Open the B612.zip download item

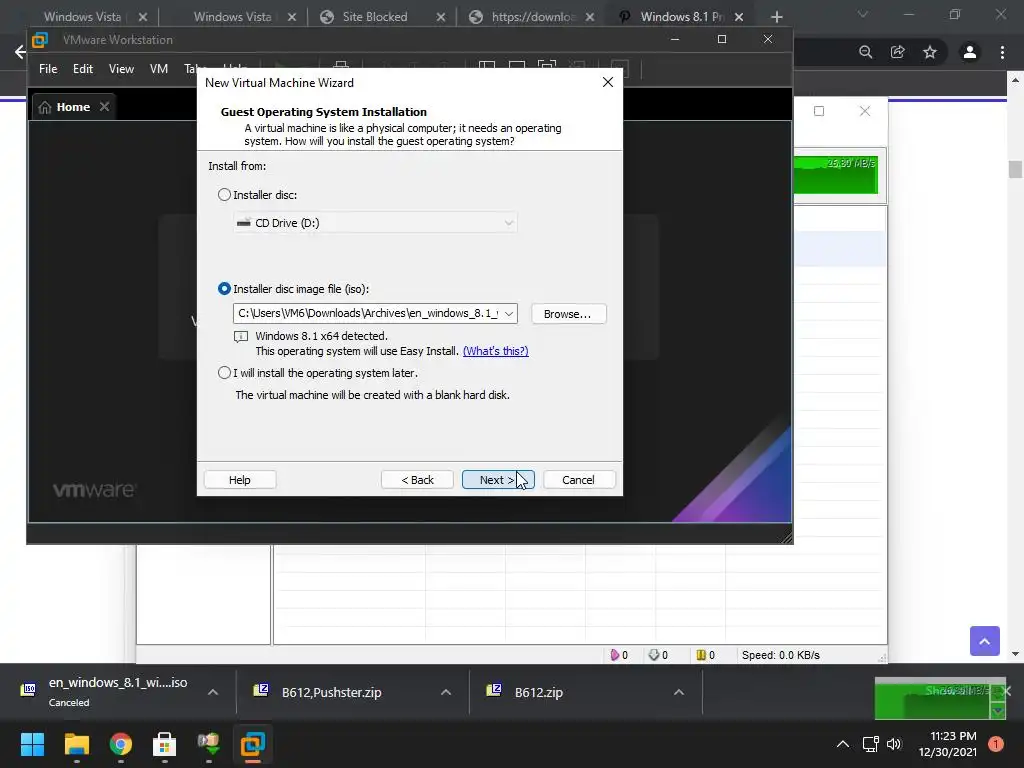[539, 692]
